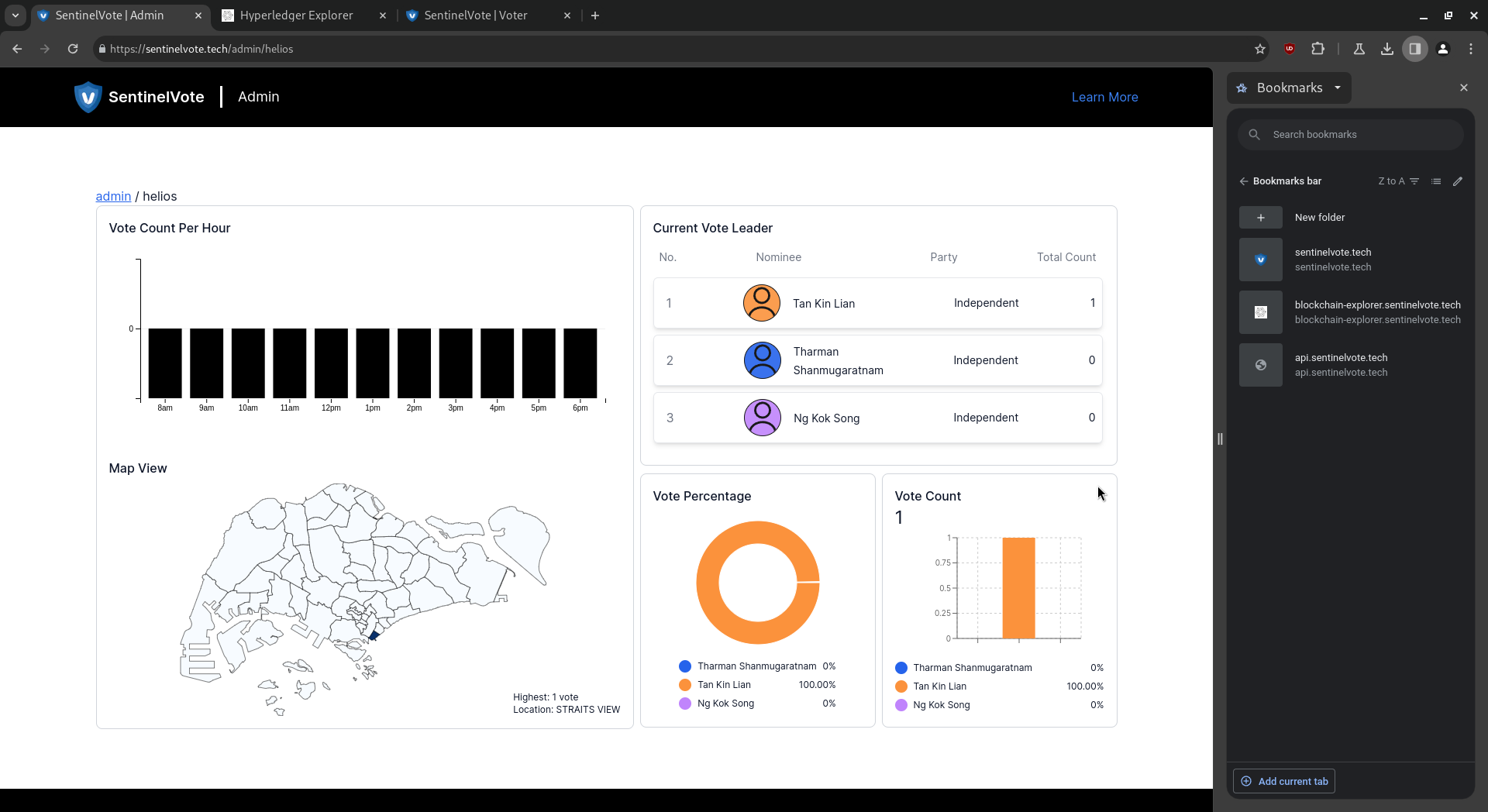Image resolution: width=1488 pixels, height=812 pixels.
Task: Click highlighted Straits View map region
Action: point(374,635)
